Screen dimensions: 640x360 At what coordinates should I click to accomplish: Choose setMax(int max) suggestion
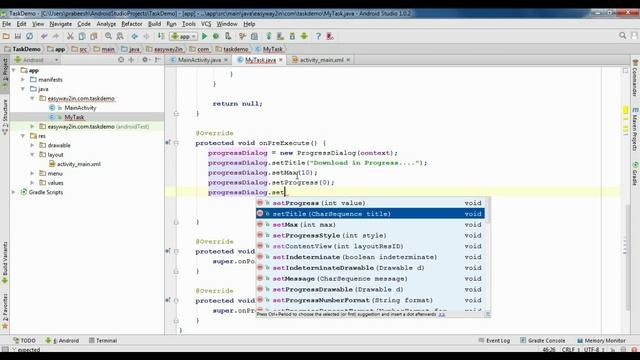(x=370, y=224)
